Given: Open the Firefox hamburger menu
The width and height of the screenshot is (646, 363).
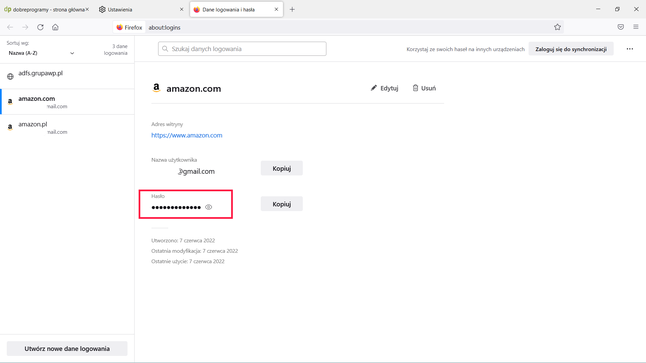Looking at the screenshot, I should coord(636,27).
